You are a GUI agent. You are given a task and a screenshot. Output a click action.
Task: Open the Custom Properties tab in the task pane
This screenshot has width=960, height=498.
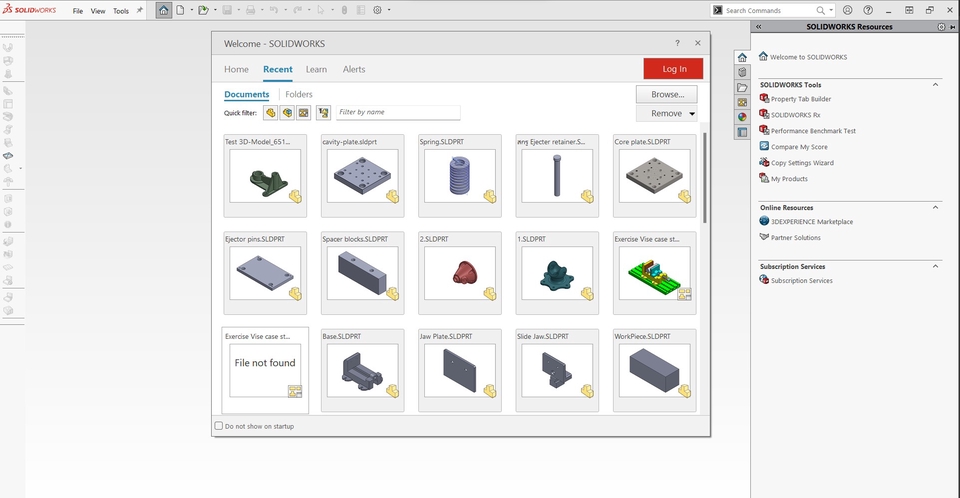[742, 132]
